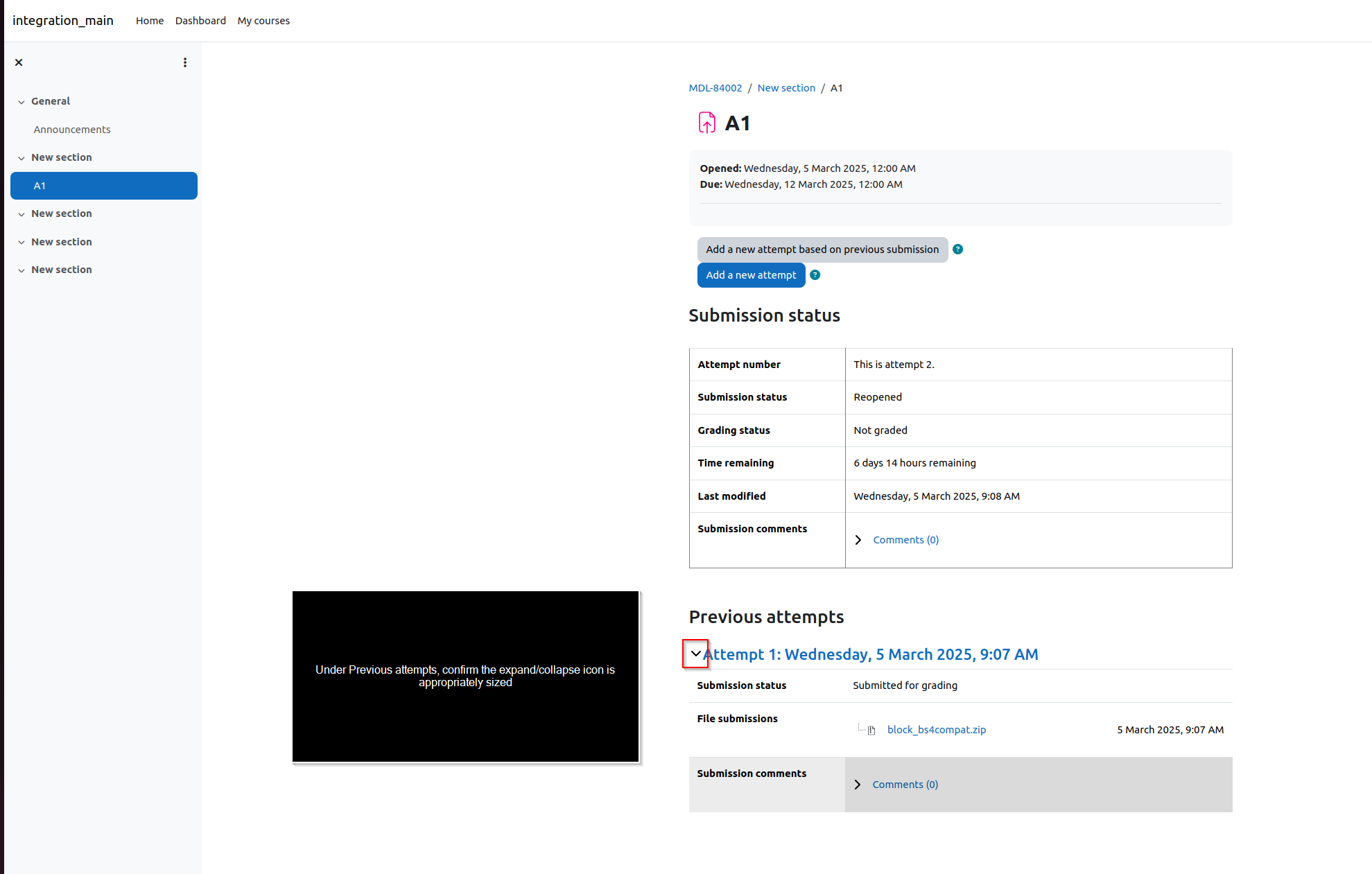Open MDL-84002 breadcrumb link
The width and height of the screenshot is (1372, 874).
(715, 88)
